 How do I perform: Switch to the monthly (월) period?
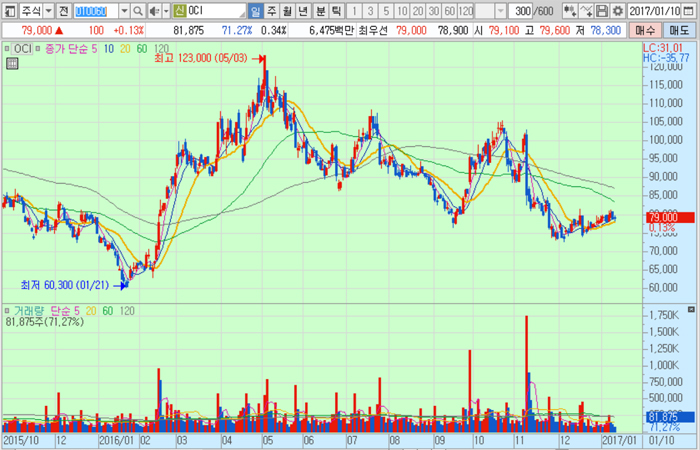point(287,10)
